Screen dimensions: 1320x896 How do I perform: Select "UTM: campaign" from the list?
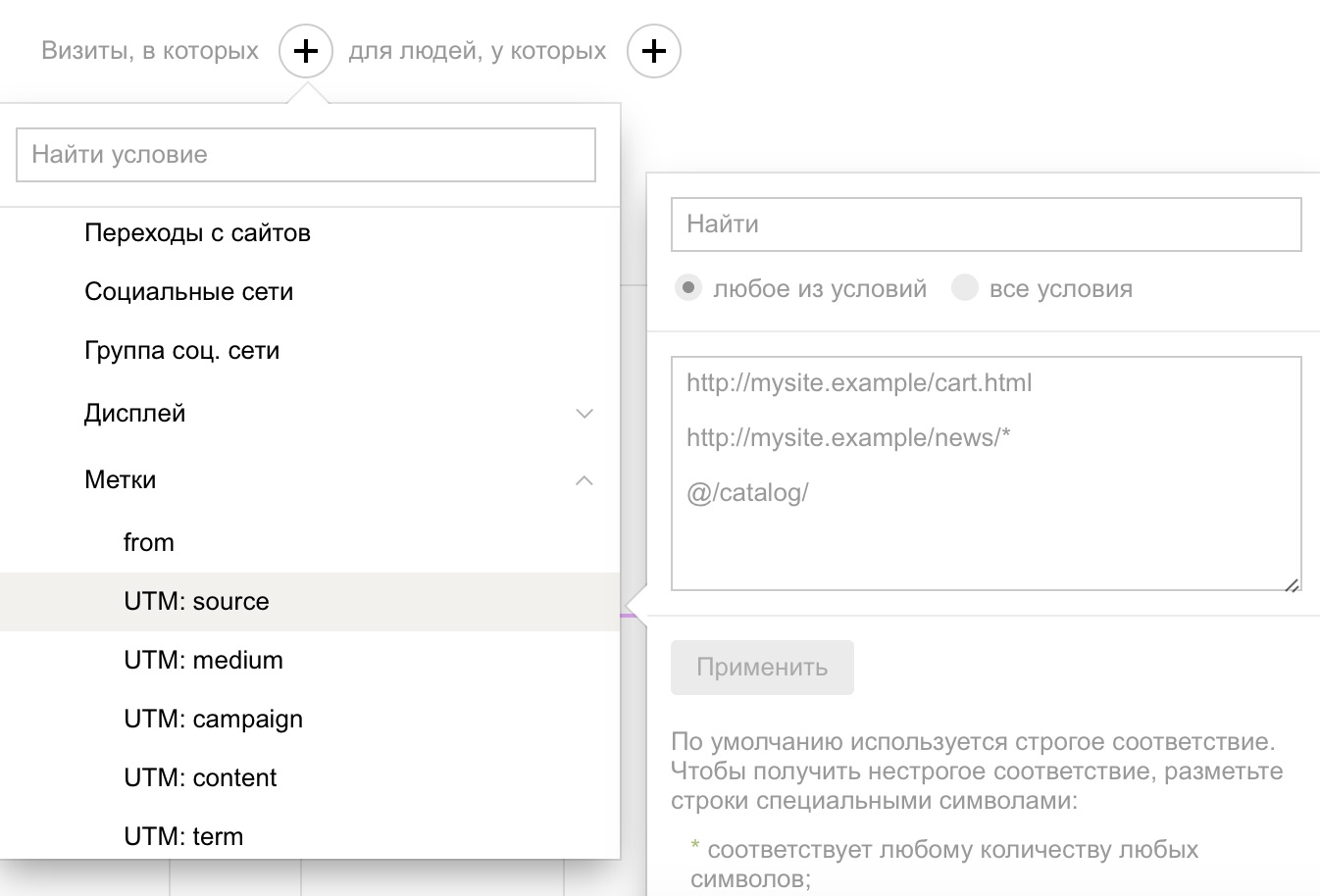click(212, 719)
